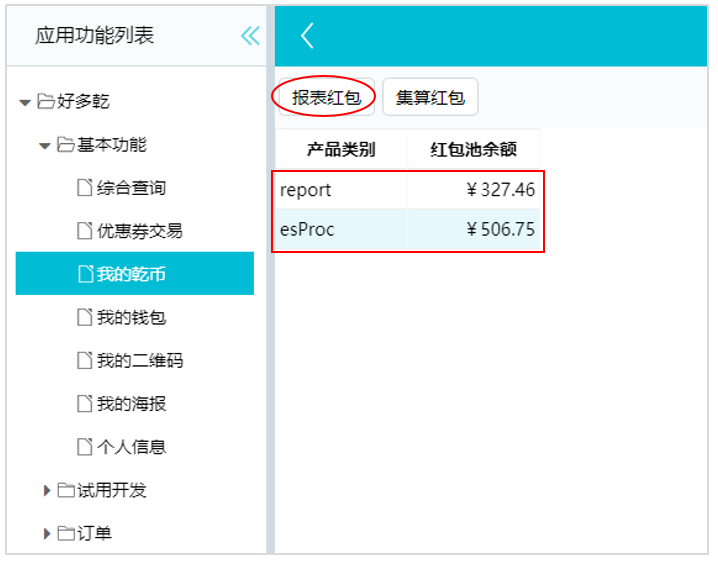The image size is (718, 562).
Task: Collapse the 基本功能 folder arrow
Action: point(44,146)
